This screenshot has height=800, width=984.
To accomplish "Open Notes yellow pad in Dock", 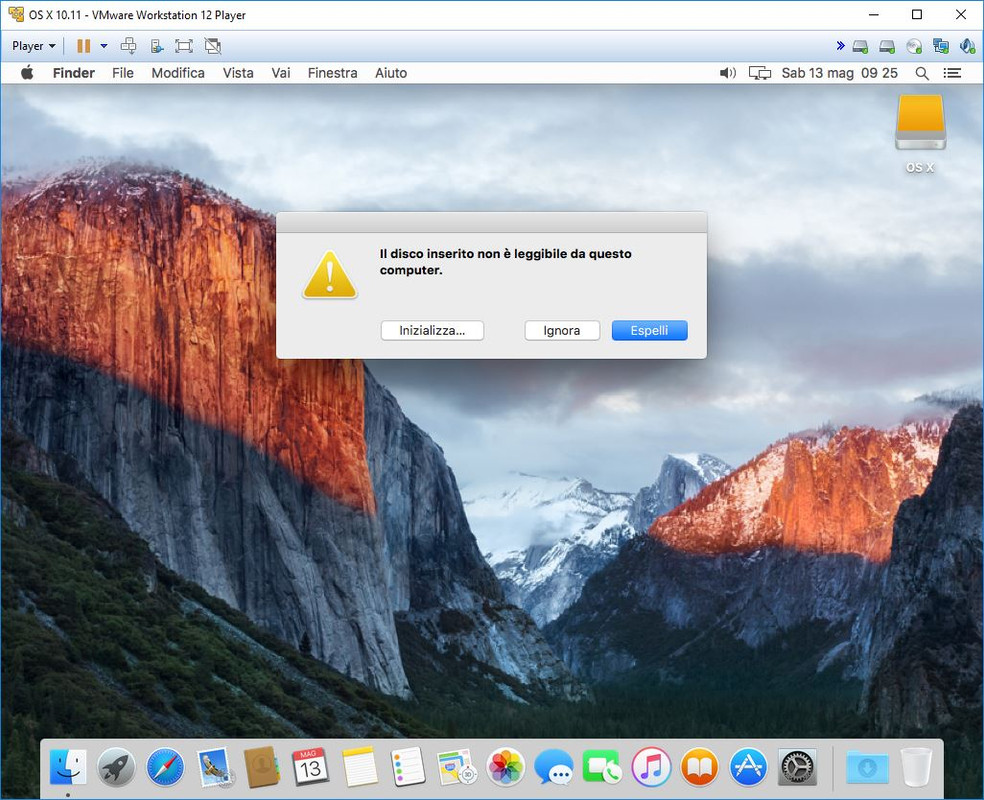I will click(360, 766).
